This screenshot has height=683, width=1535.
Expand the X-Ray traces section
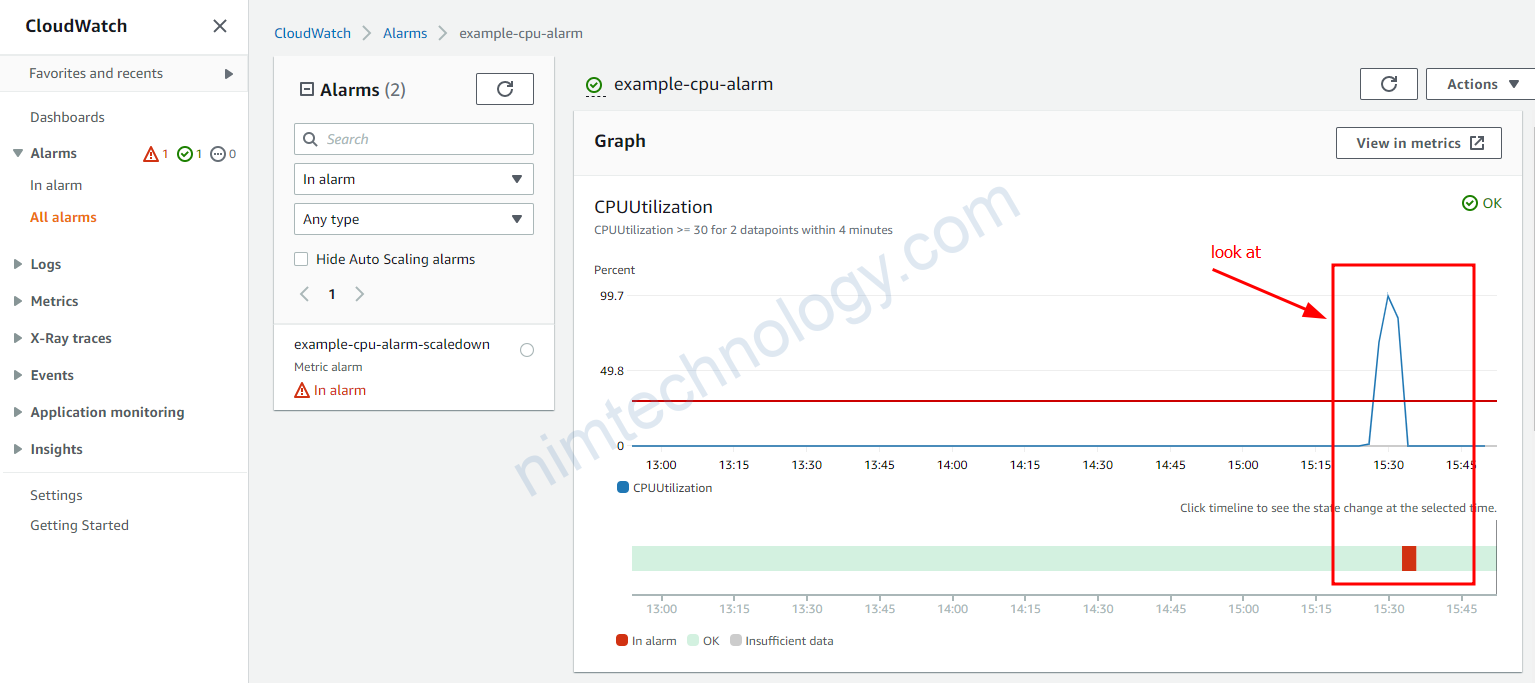point(18,338)
